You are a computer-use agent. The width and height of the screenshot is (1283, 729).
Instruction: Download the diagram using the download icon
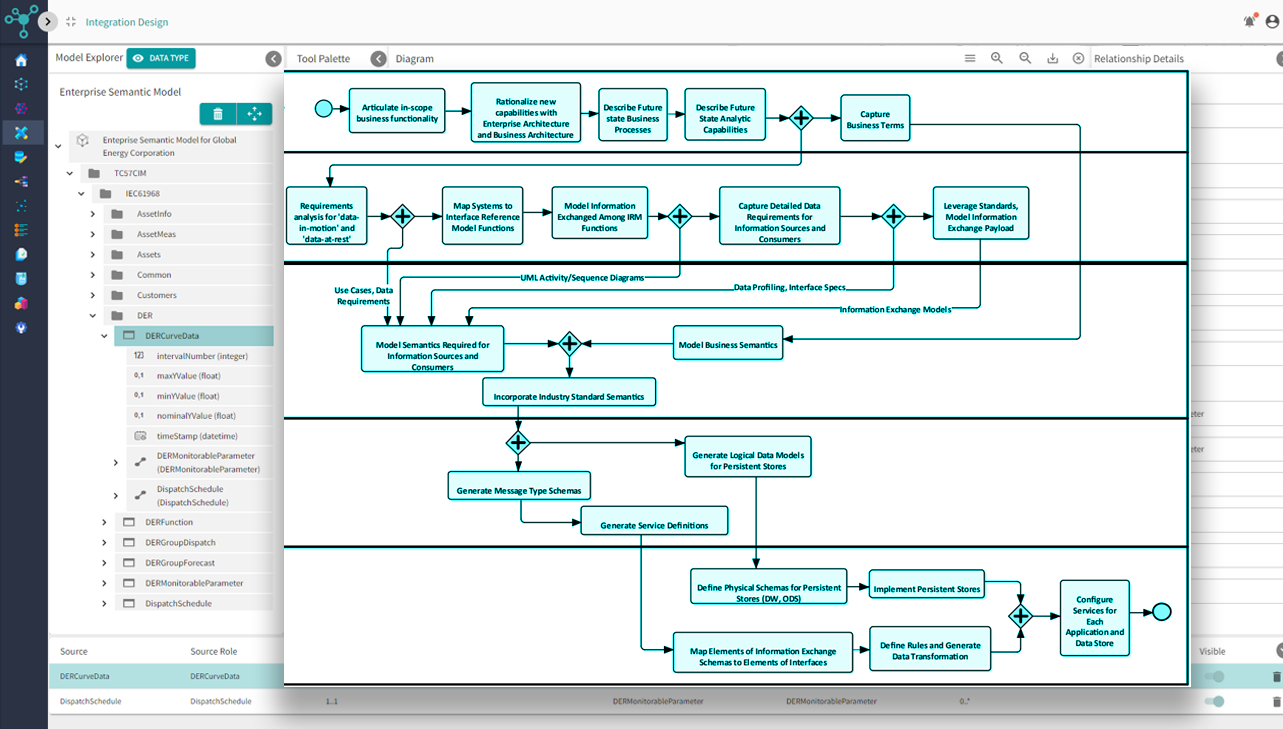click(x=1052, y=59)
